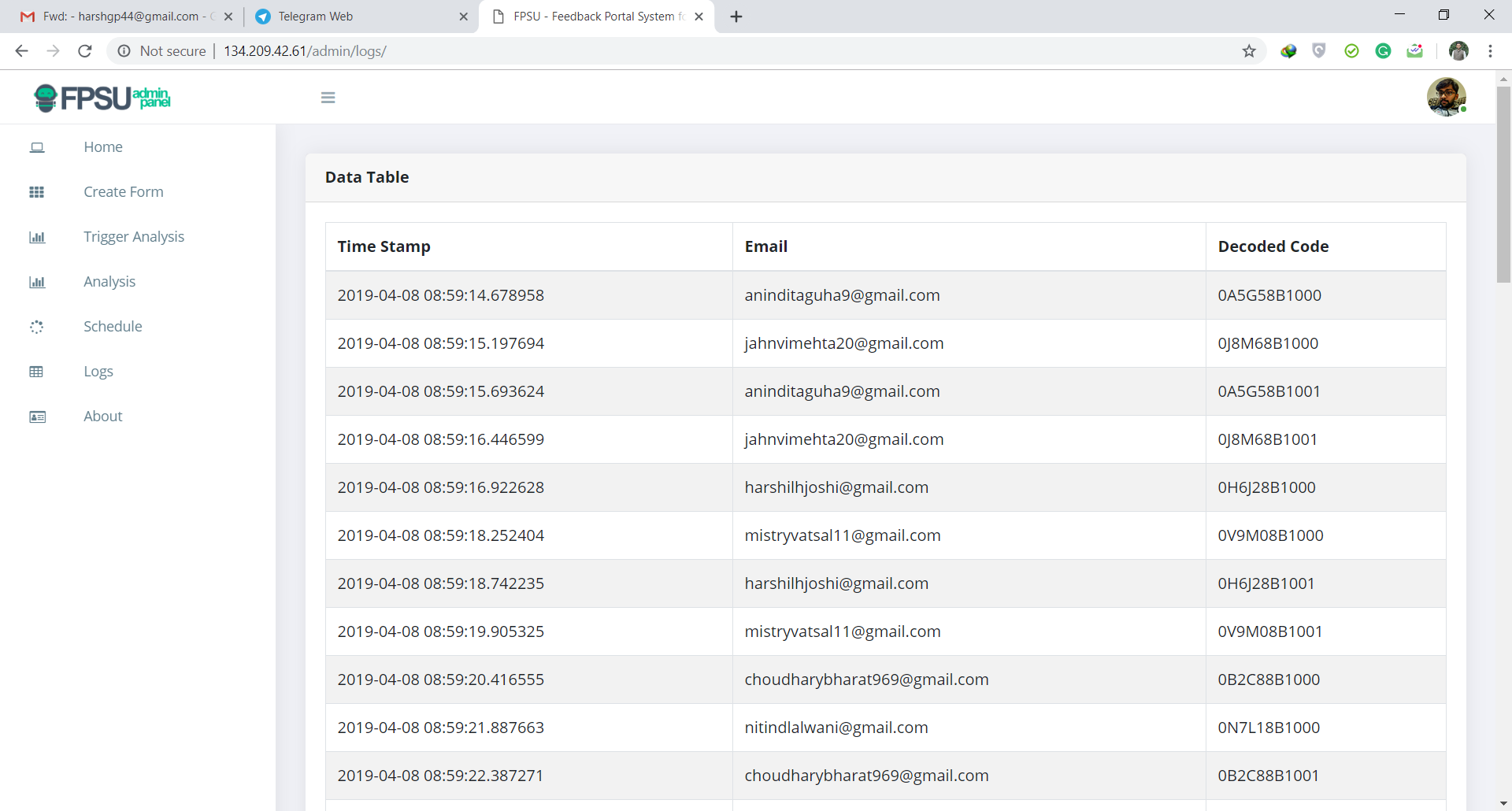Toggle the sidebar hamburger menu icon
The width and height of the screenshot is (1512, 811).
[328, 98]
